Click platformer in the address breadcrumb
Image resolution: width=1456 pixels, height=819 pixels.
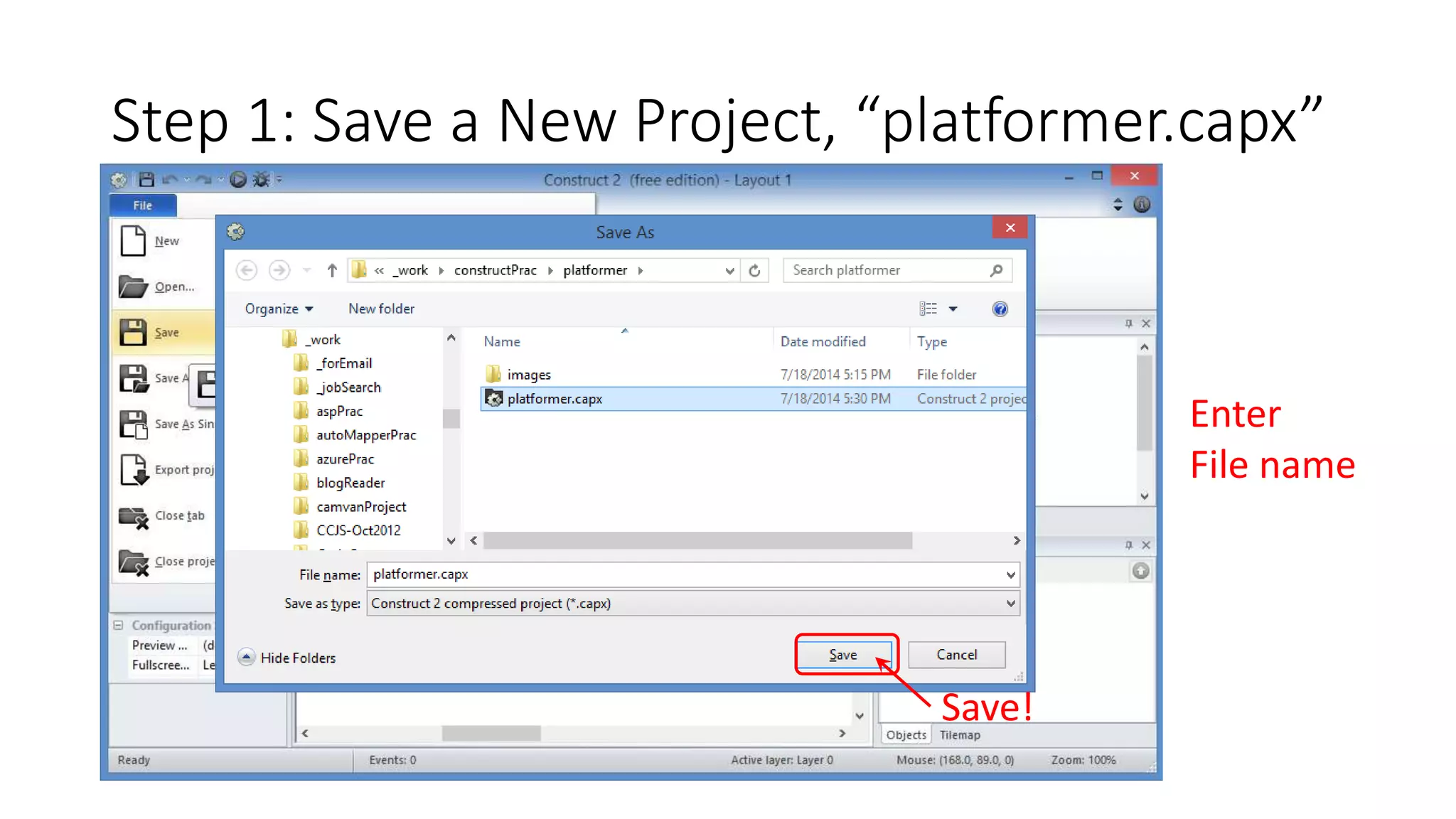pos(595,270)
